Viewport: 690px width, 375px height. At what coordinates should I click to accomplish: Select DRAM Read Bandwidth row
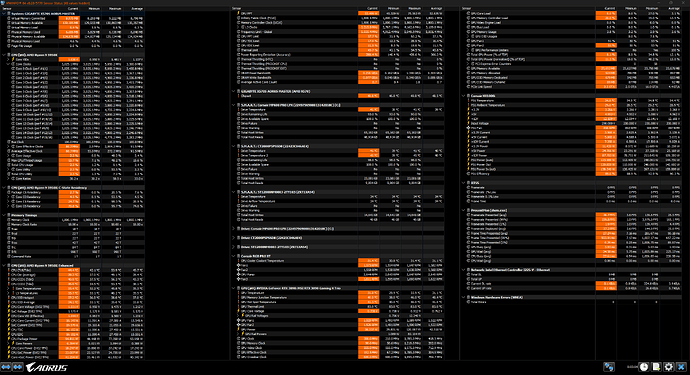[x=338, y=73]
